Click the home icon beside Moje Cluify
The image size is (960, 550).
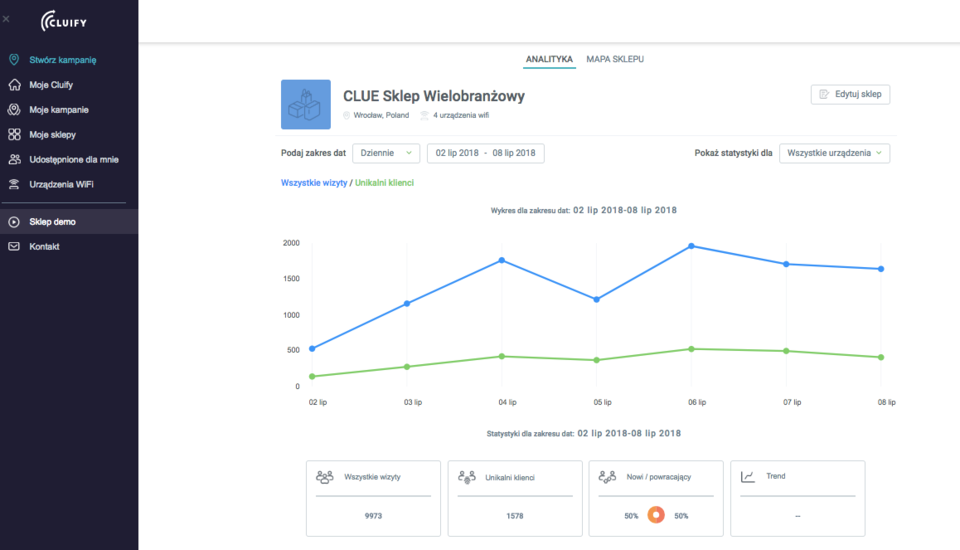click(14, 85)
